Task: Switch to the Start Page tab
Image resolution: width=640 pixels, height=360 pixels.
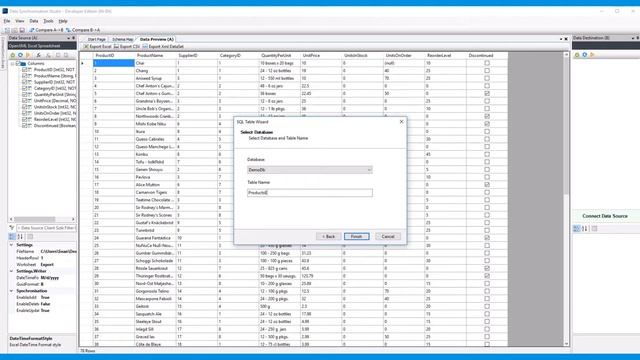Action: pos(96,39)
